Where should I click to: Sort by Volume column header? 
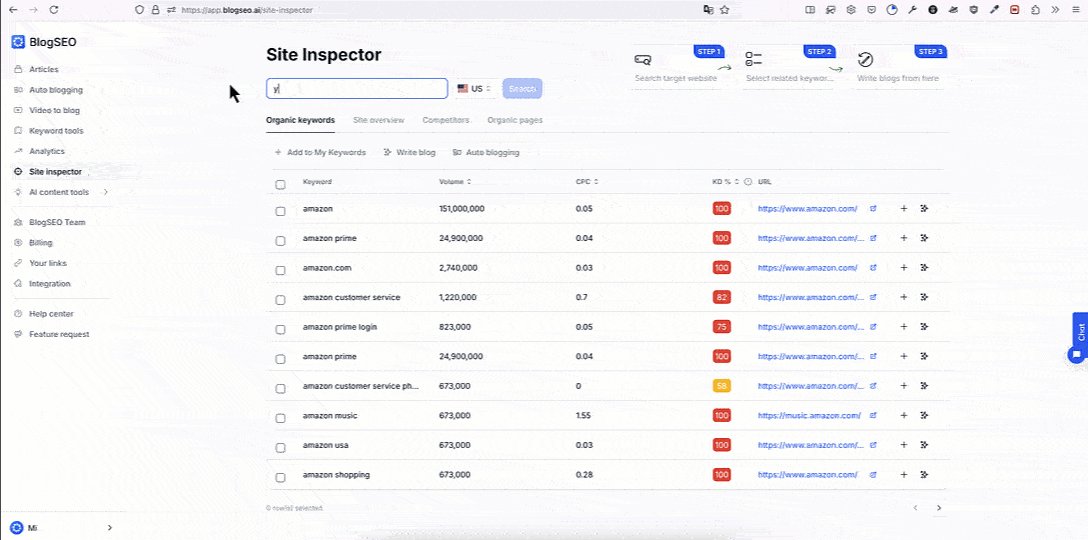point(455,182)
